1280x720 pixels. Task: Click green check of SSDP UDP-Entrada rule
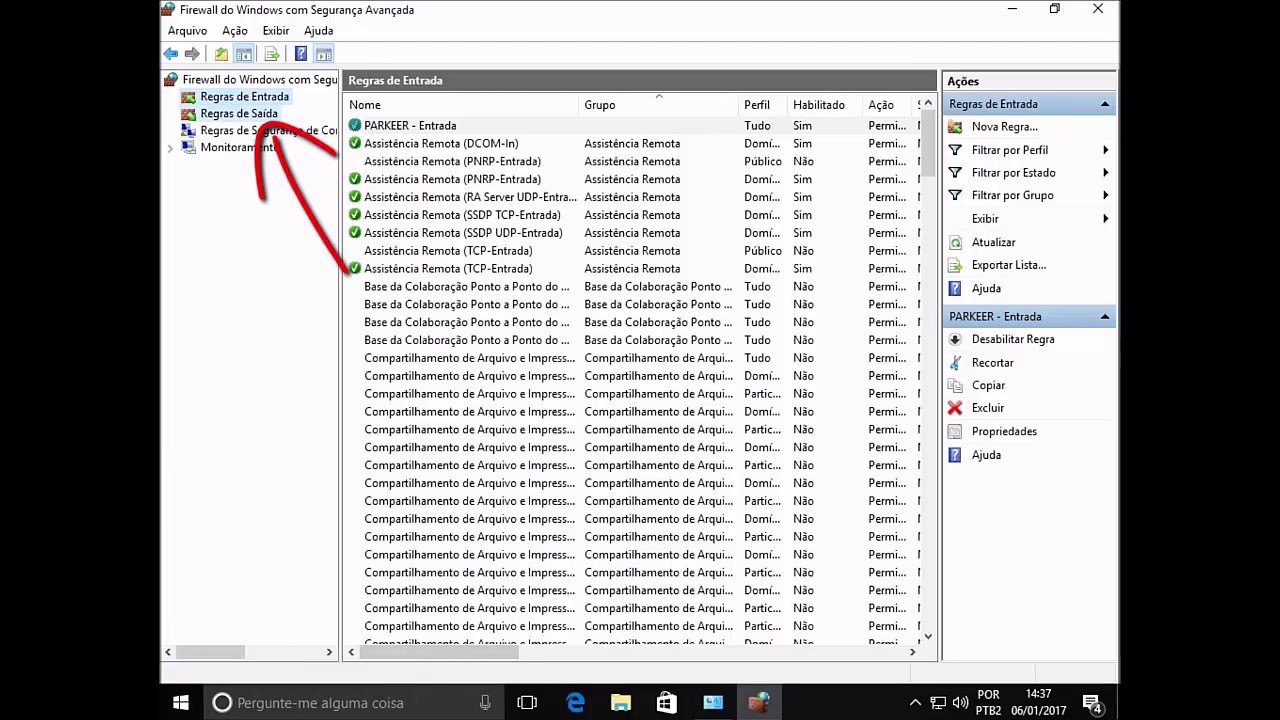point(355,233)
